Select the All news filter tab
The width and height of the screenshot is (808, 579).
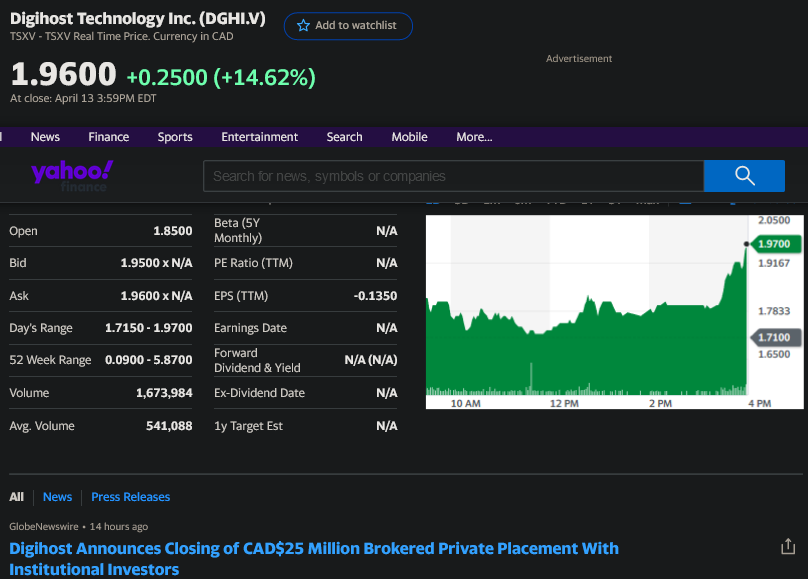[x=17, y=497]
